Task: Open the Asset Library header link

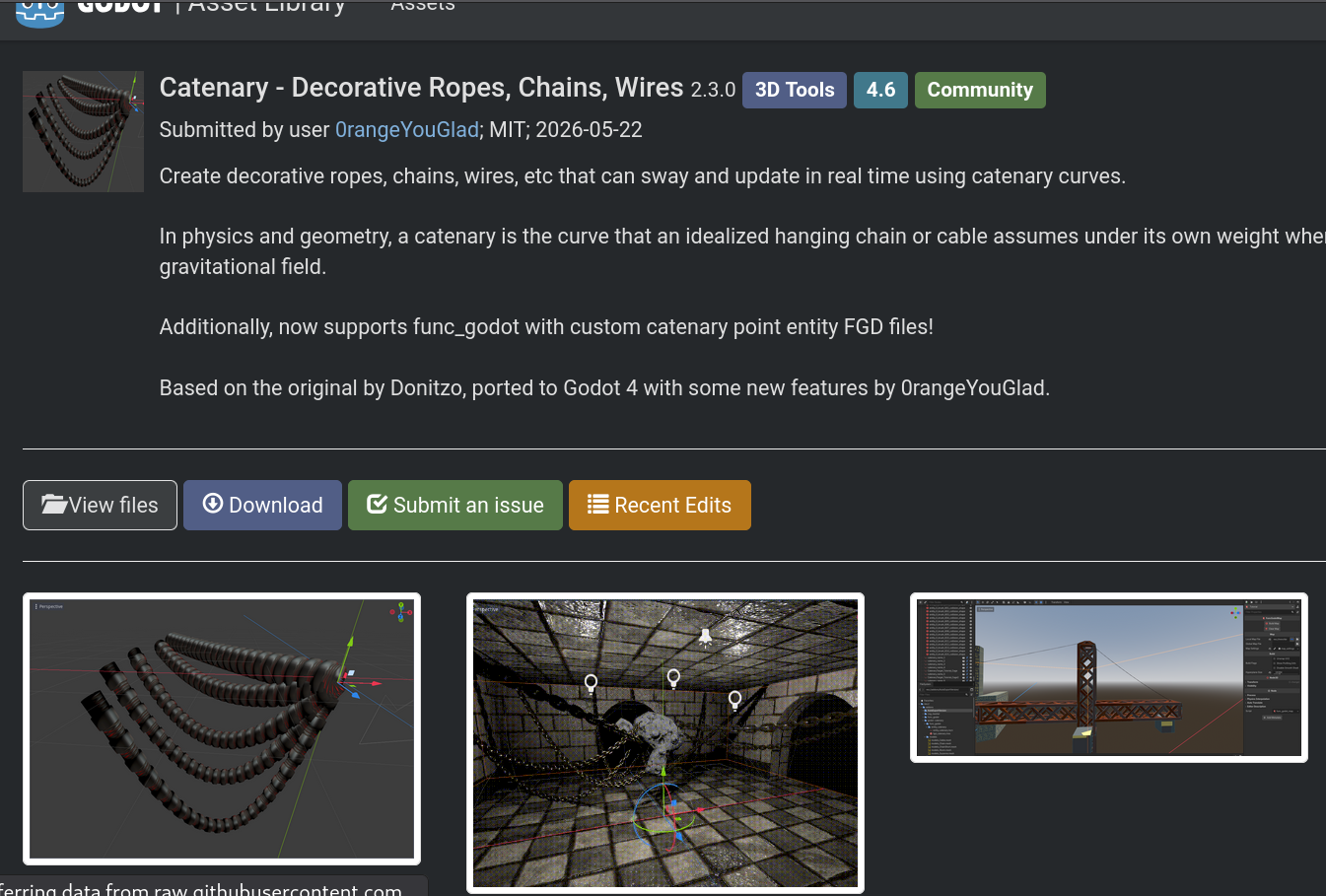Action: pos(267,8)
